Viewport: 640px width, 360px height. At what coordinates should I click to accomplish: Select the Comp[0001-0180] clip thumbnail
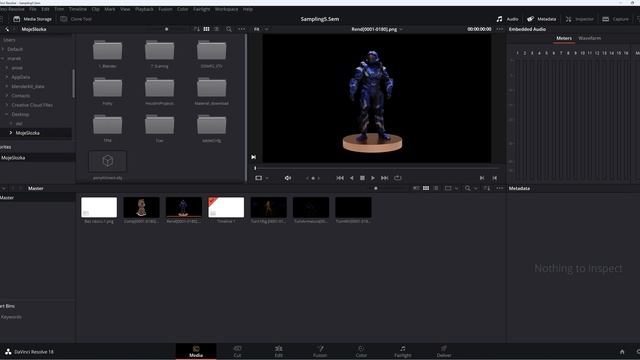141,207
